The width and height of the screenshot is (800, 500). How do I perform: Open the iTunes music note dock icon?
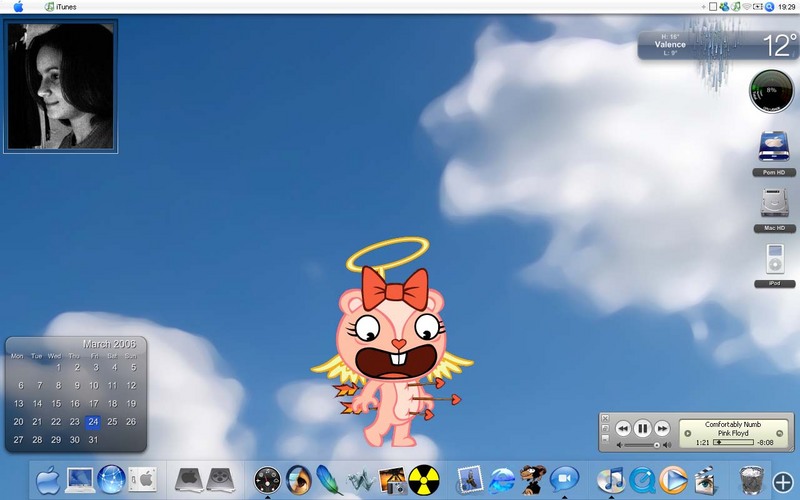(611, 480)
